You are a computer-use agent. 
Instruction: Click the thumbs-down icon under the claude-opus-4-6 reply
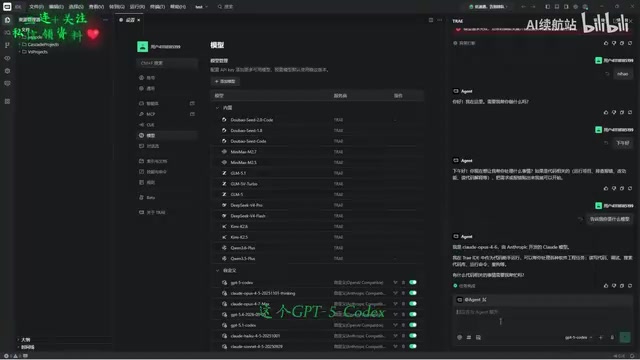tap(614, 286)
